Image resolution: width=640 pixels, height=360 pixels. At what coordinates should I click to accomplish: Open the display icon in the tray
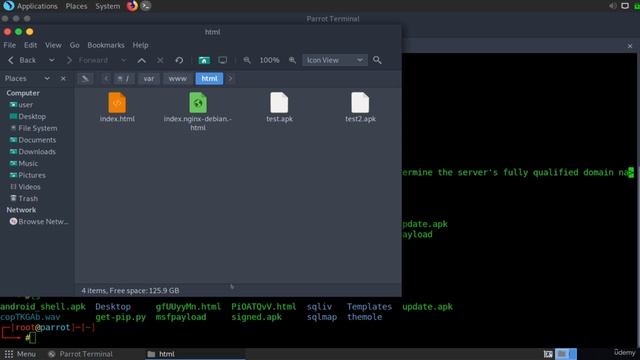point(625,6)
